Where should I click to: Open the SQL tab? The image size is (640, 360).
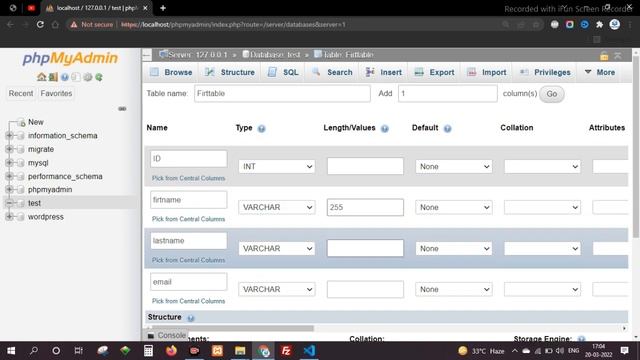[283, 72]
